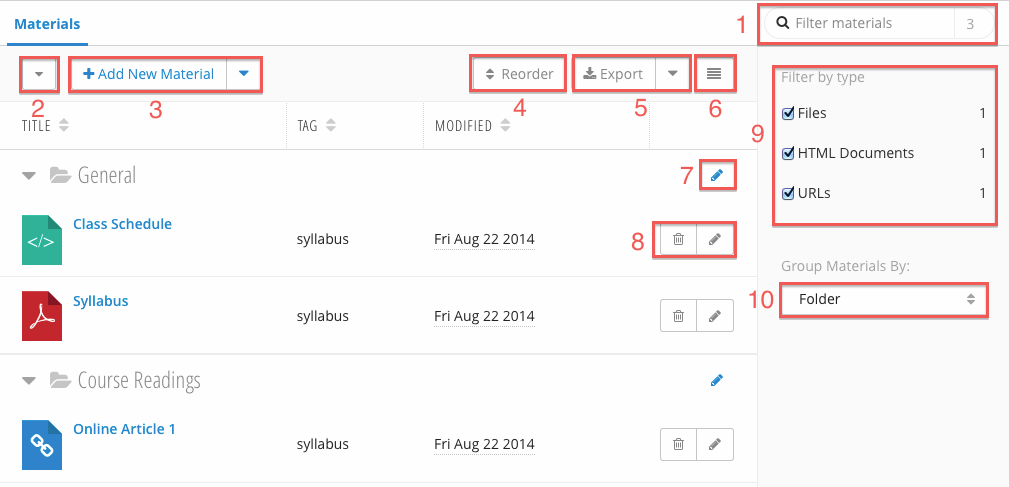Open the Class Schedule link
1009x487 pixels.
[x=122, y=224]
